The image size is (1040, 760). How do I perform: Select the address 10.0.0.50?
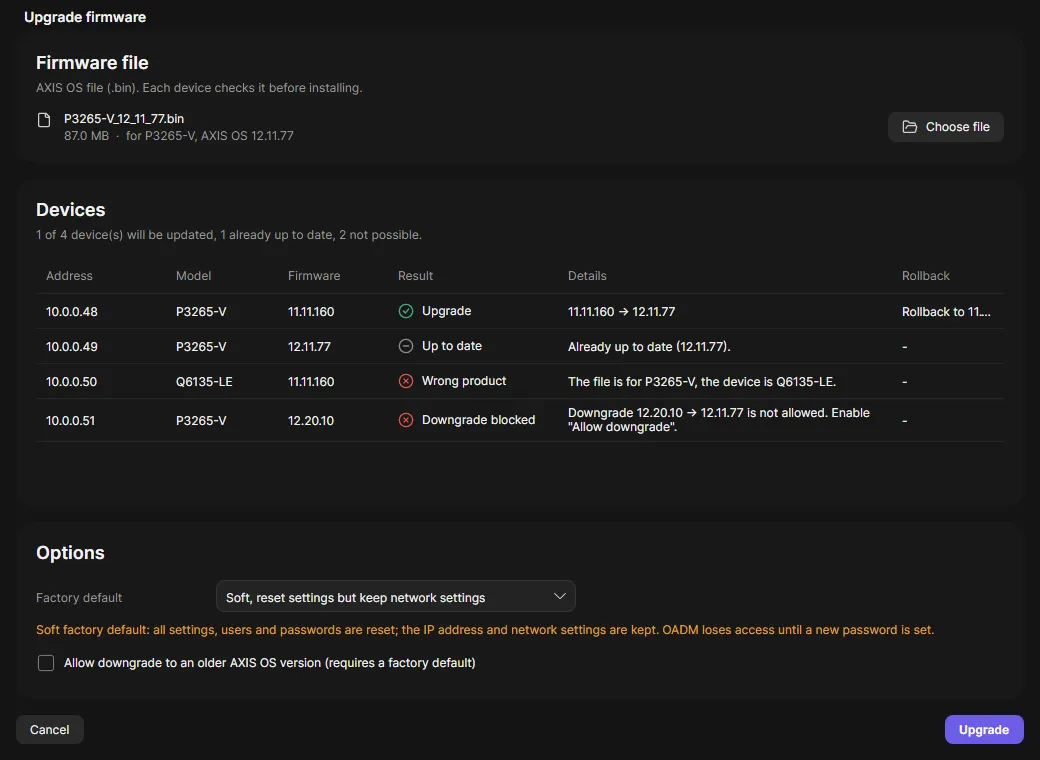pyautogui.click(x=72, y=382)
